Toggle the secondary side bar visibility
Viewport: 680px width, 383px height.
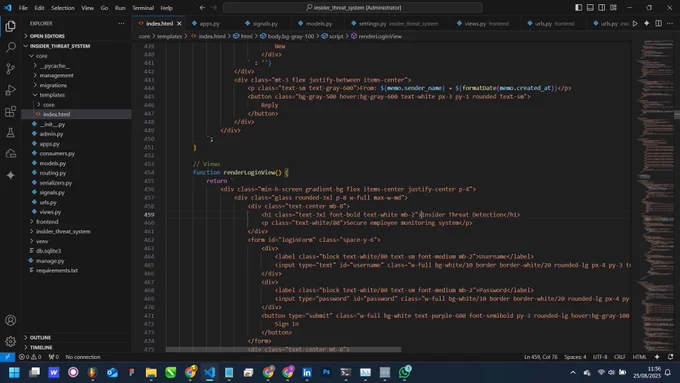coord(602,7)
